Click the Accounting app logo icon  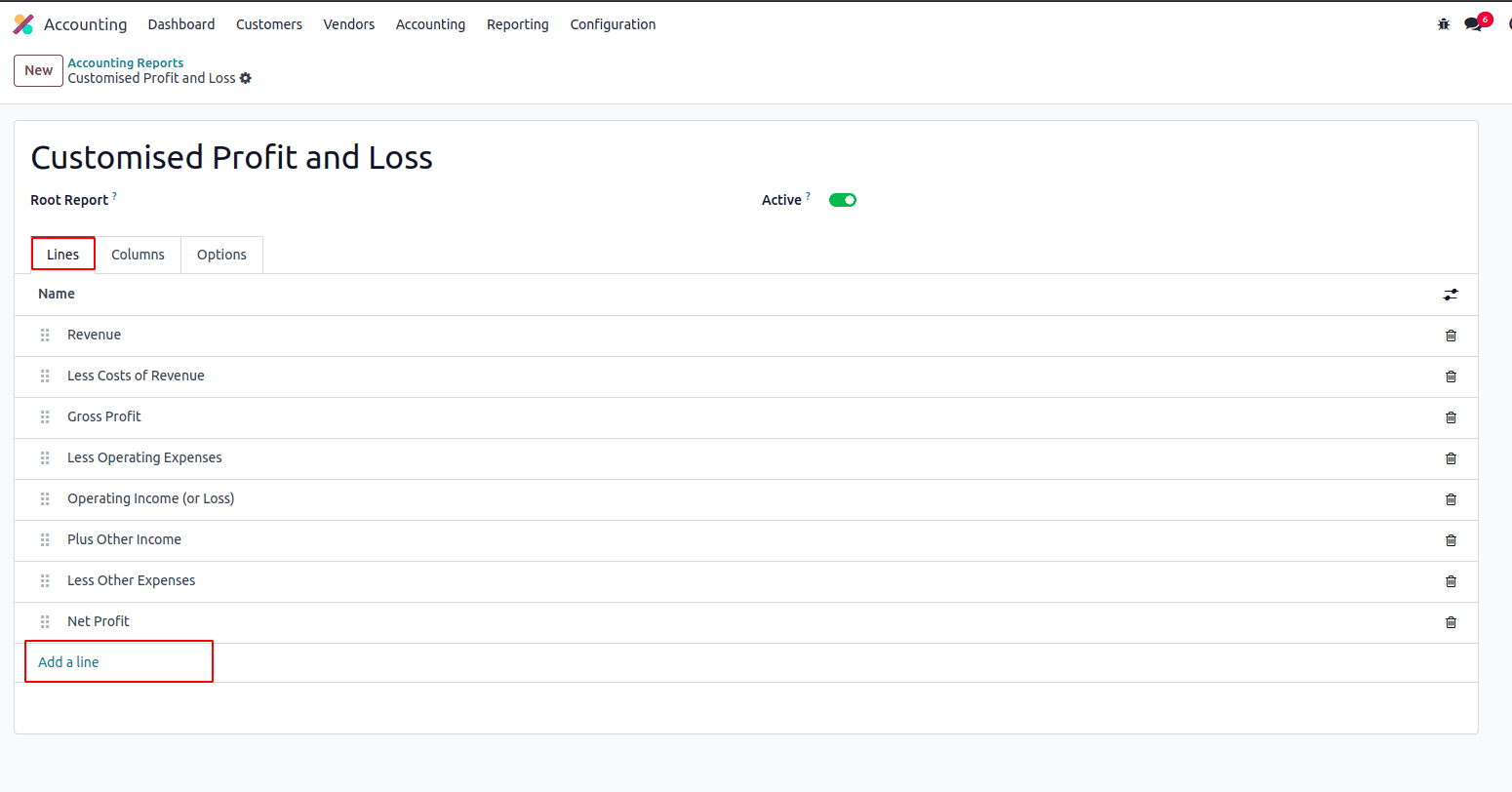[23, 24]
